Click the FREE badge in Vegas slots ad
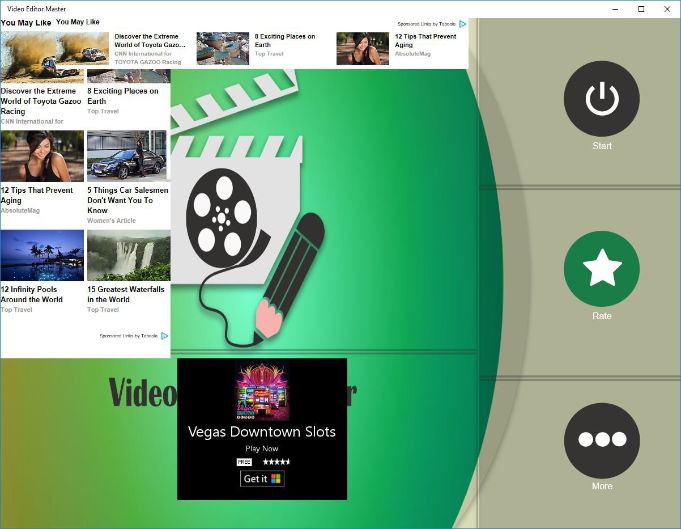Viewport: 681px width, 529px height. pyautogui.click(x=244, y=462)
